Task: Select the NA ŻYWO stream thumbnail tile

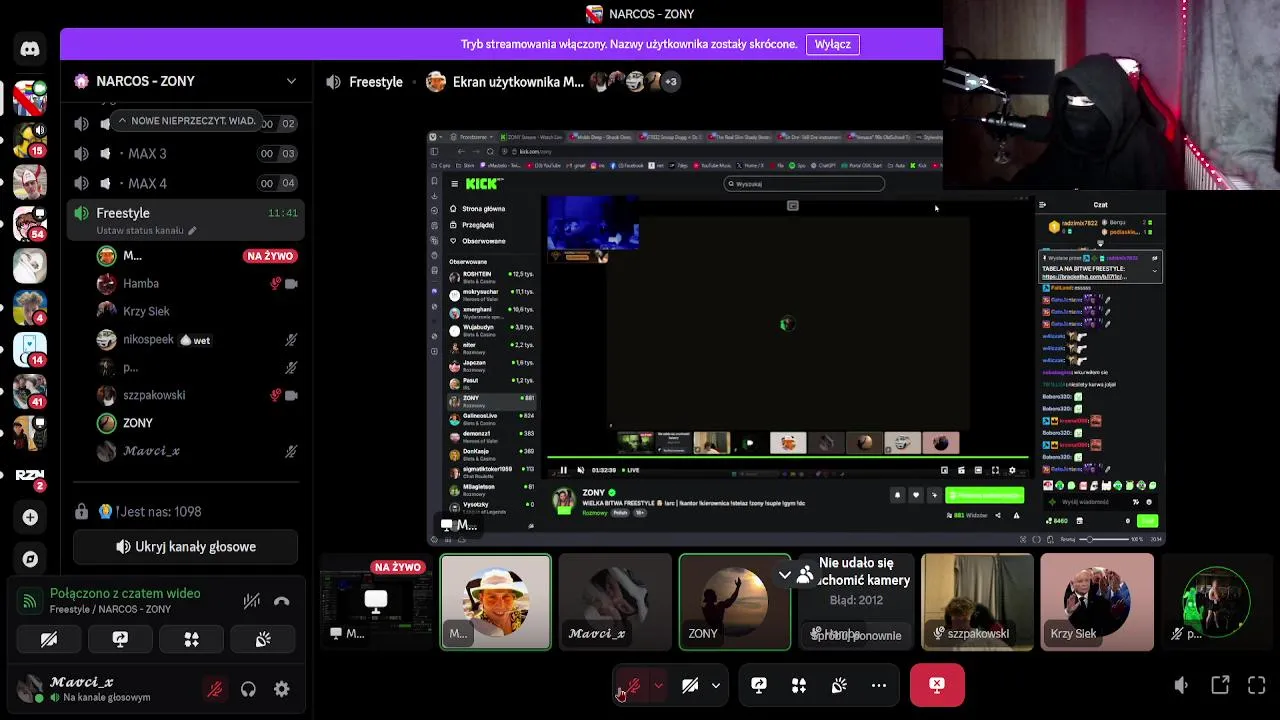Action: pos(375,602)
